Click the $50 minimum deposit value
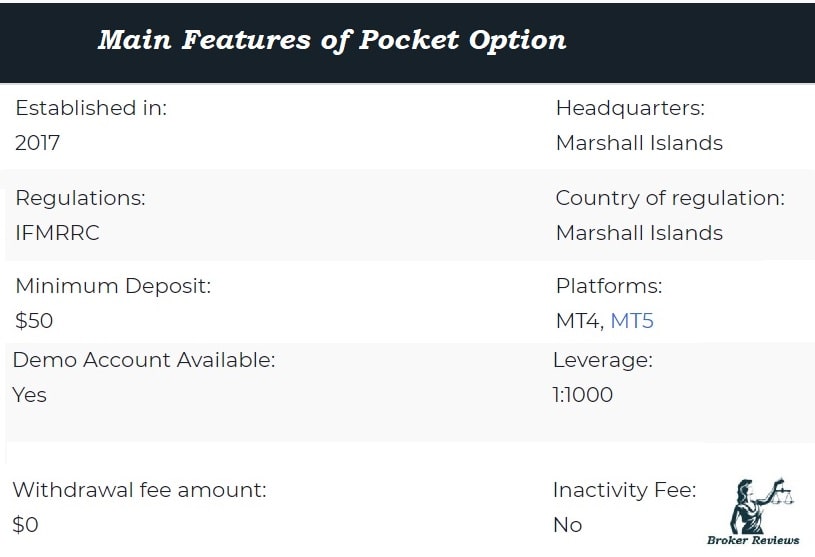 (34, 321)
